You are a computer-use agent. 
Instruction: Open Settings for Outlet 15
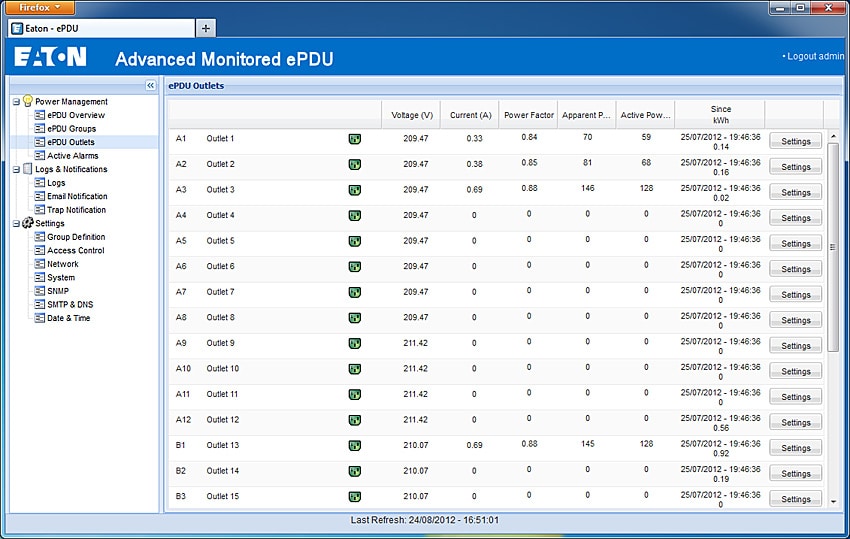795,499
